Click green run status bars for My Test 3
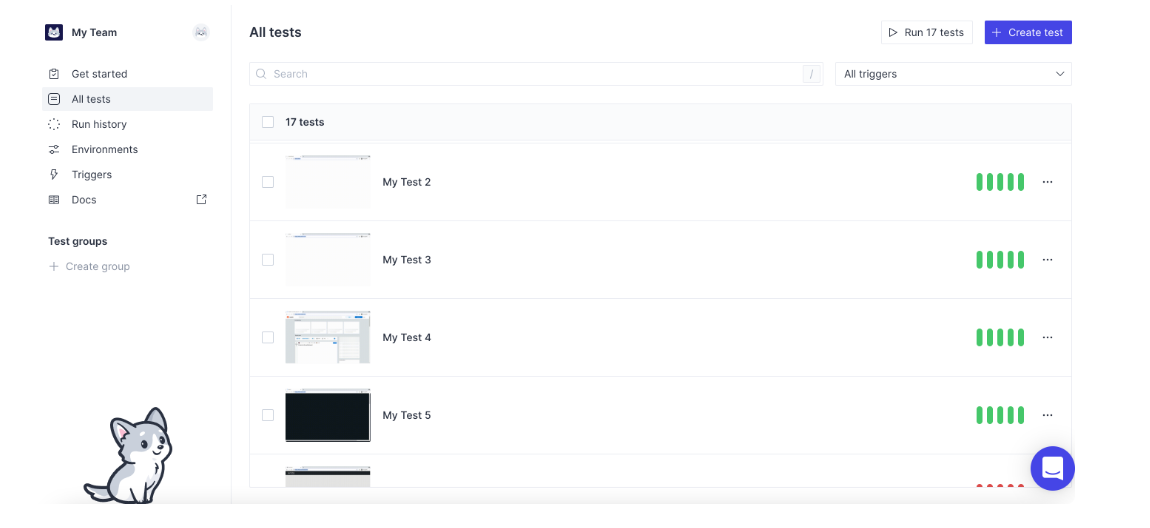 click(x=1000, y=260)
